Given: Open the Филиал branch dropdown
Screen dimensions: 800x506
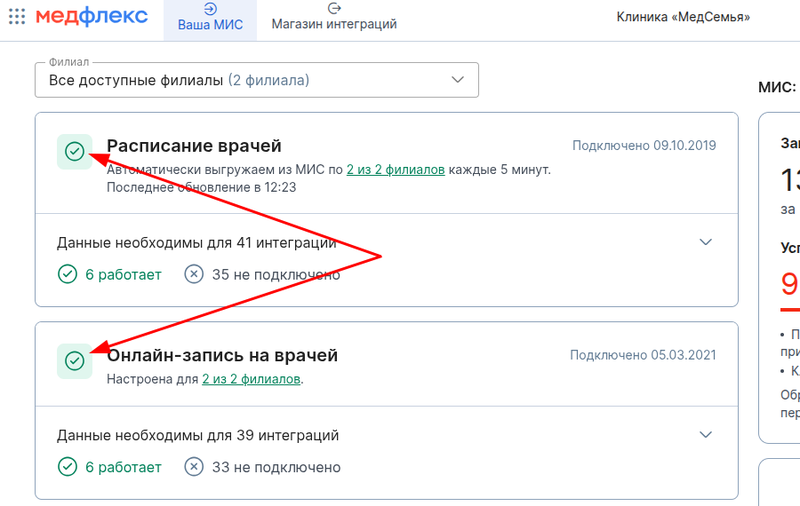Looking at the screenshot, I should coord(256,80).
